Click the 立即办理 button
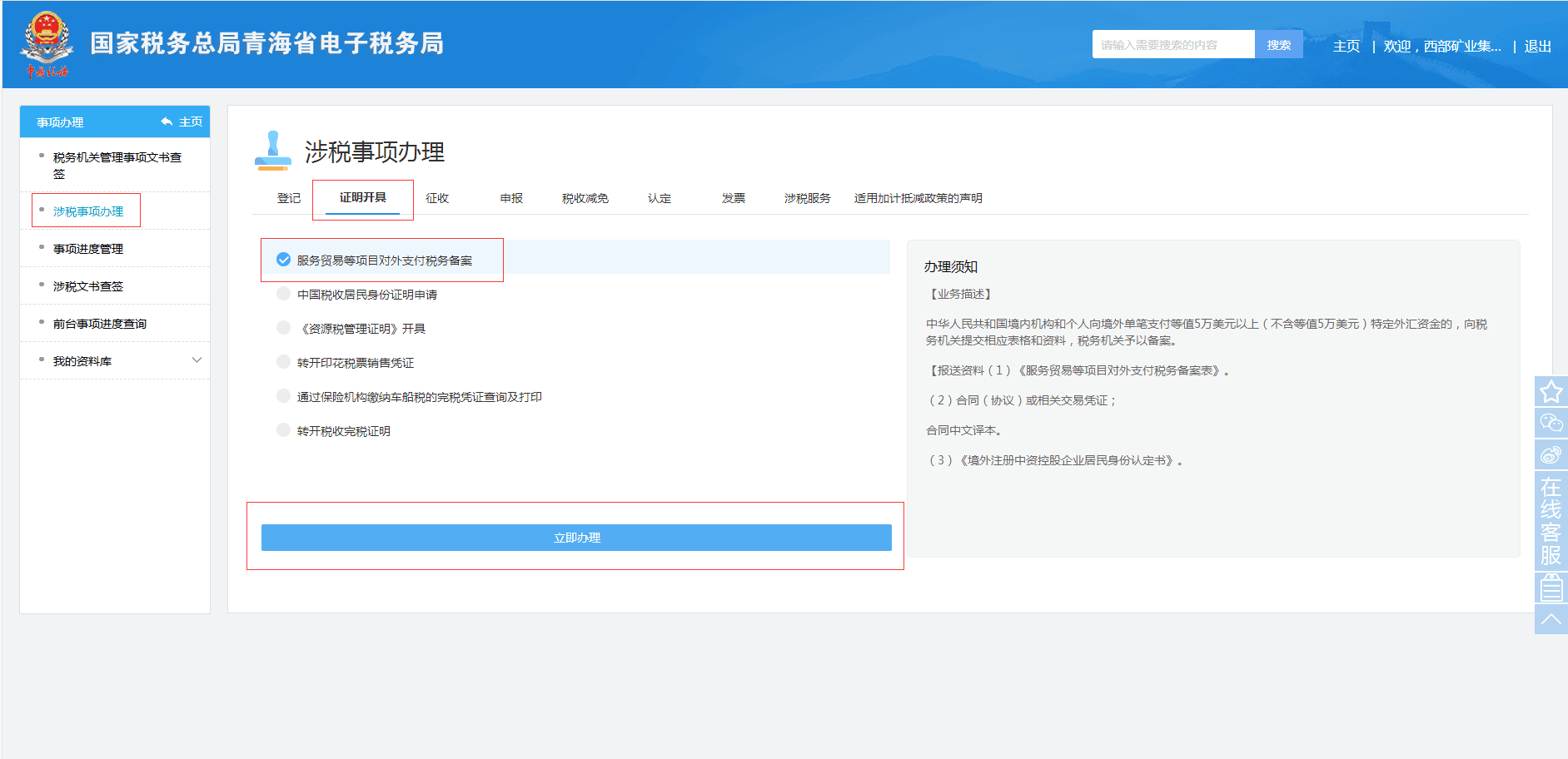 pyautogui.click(x=576, y=538)
